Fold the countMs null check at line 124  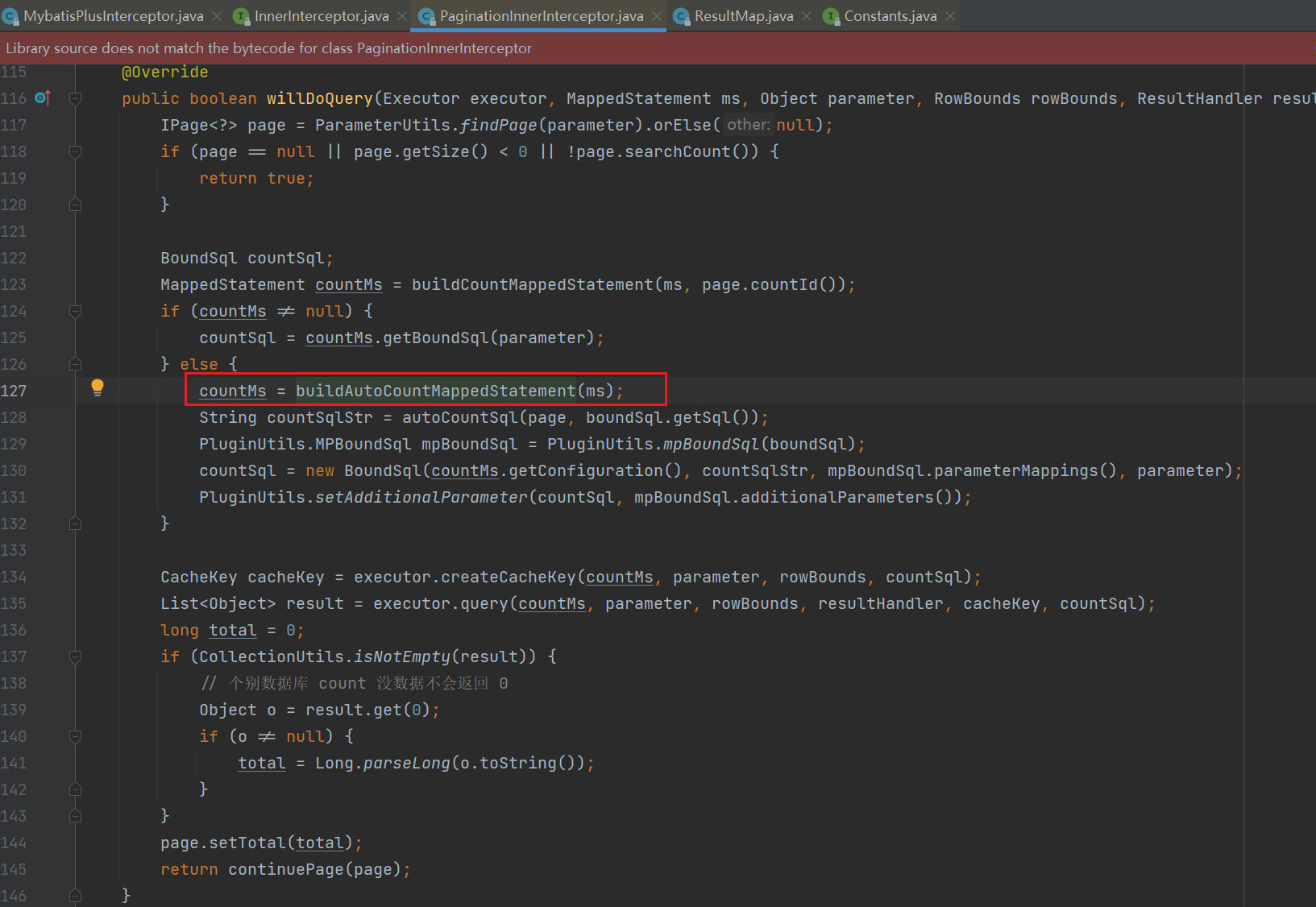(75, 311)
